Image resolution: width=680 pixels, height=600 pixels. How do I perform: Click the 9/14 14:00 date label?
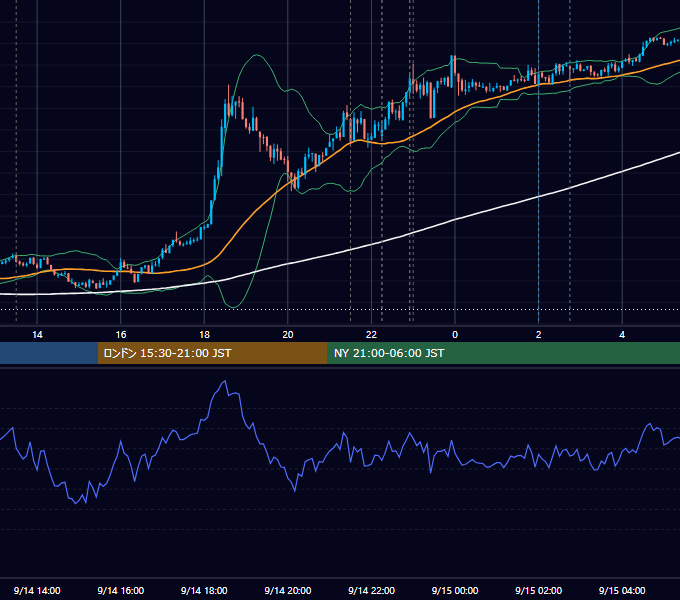point(37,590)
